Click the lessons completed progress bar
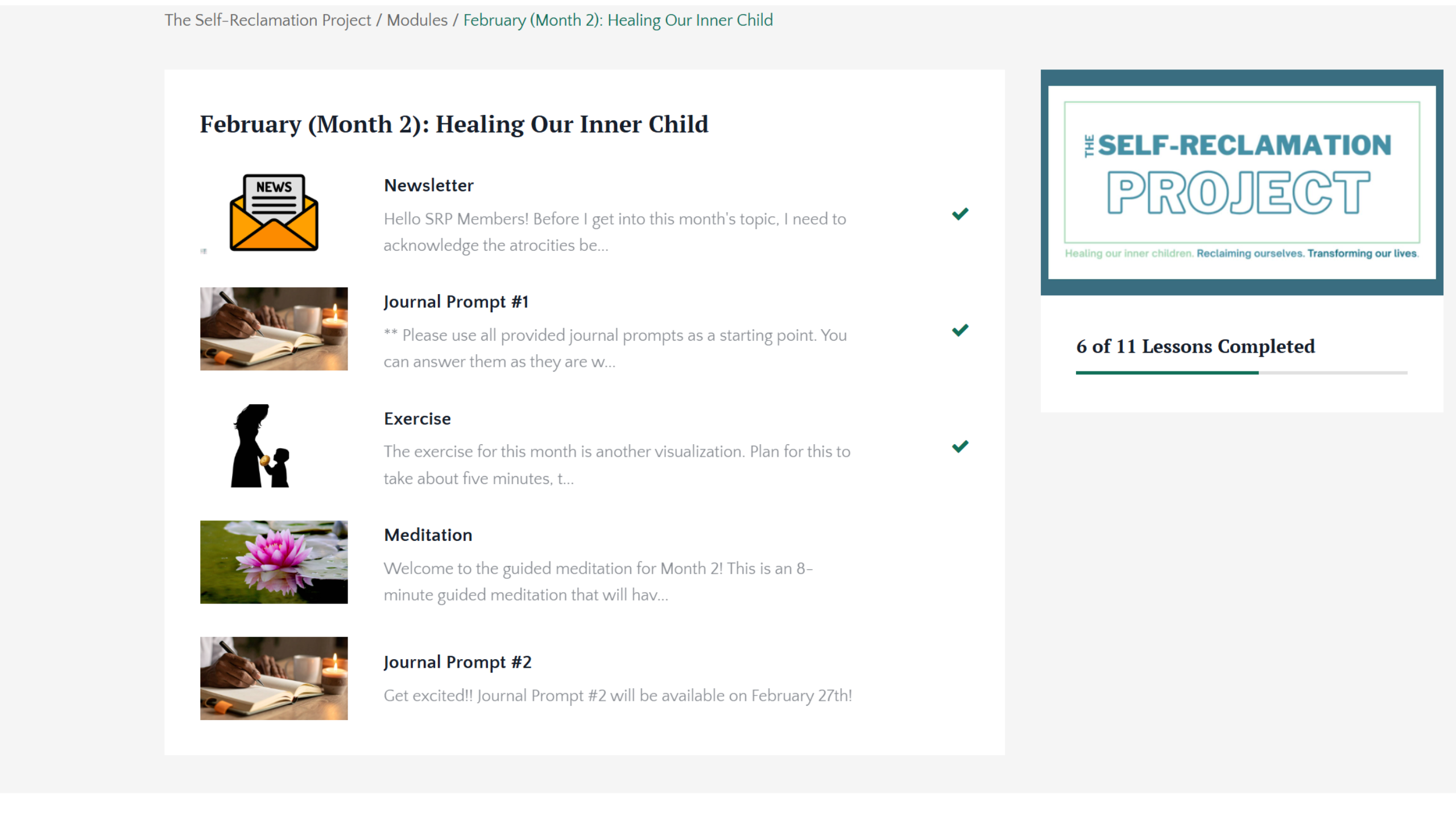This screenshot has width=1456, height=819. click(1241, 373)
